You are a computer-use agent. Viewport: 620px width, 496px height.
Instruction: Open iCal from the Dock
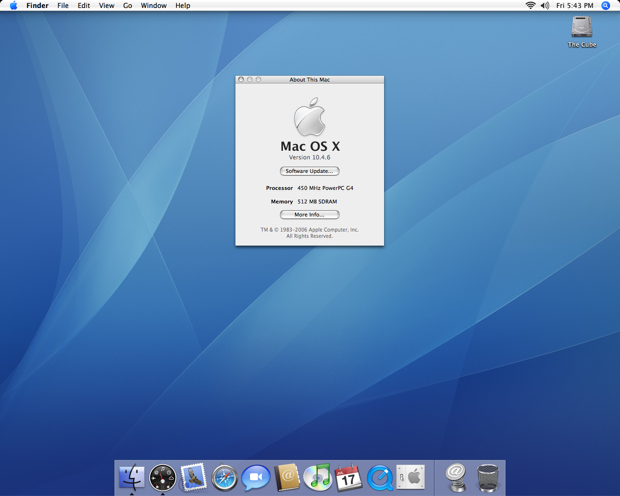pyautogui.click(x=348, y=477)
